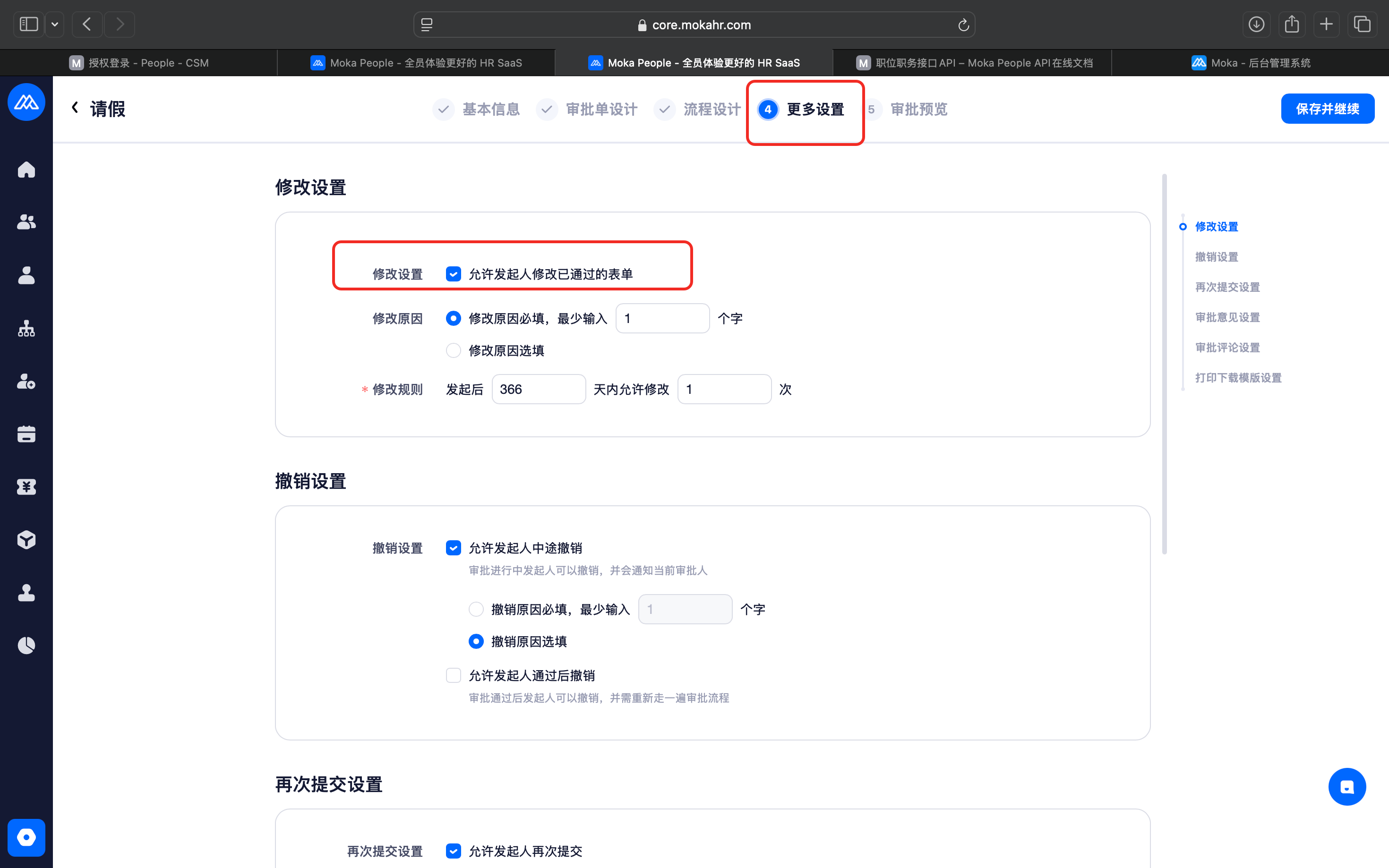The height and width of the screenshot is (868, 1389).
Task: Click the organization chart sidebar icon
Action: [x=26, y=329]
